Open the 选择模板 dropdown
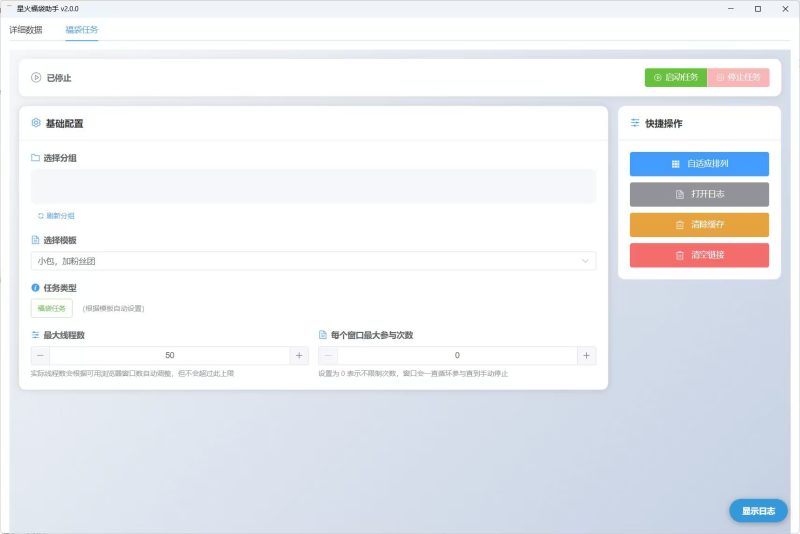Screen dimensions: 800x534 click(313, 261)
